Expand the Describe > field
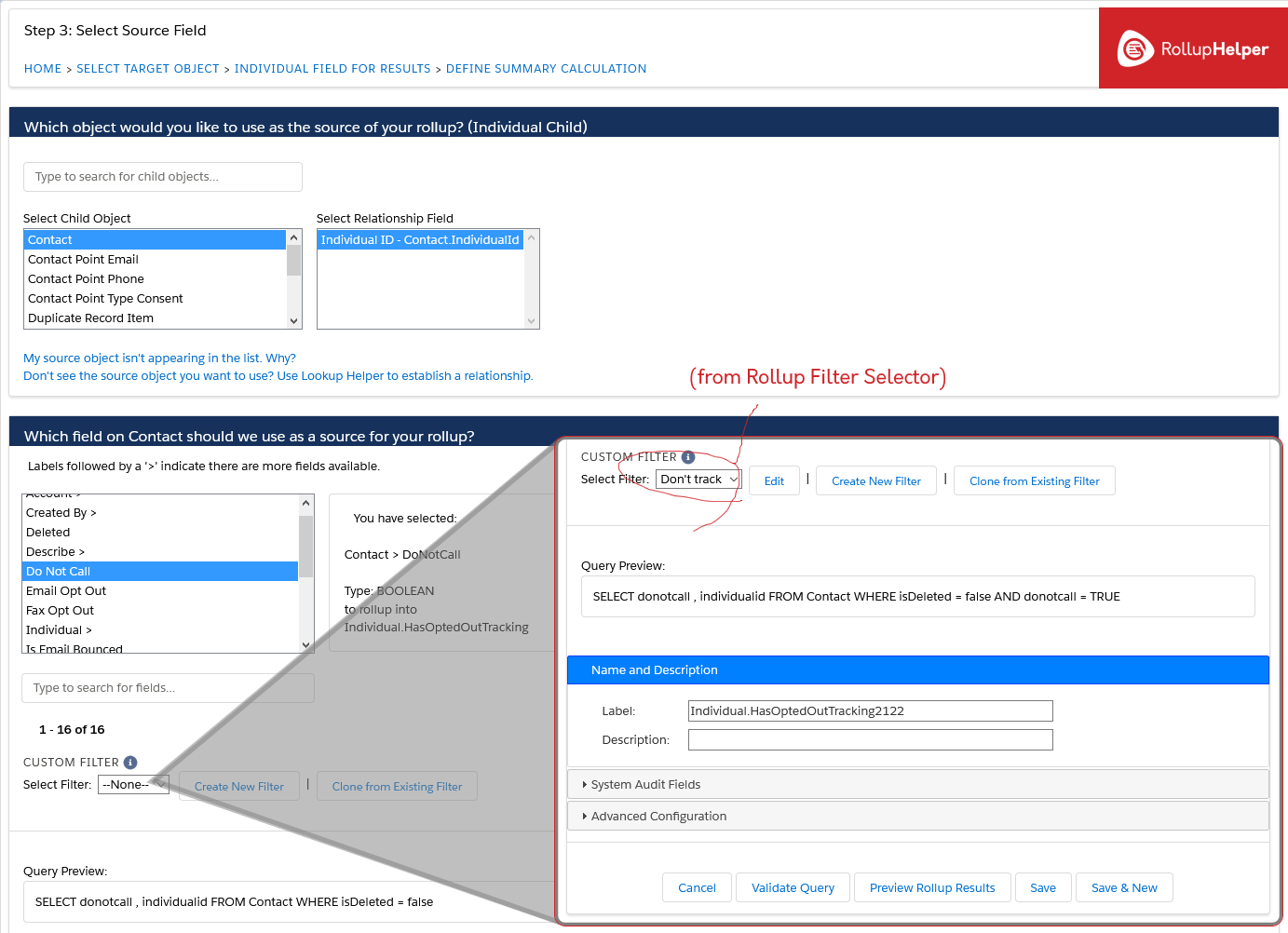Screen dimensions: 1288x933 pos(160,552)
